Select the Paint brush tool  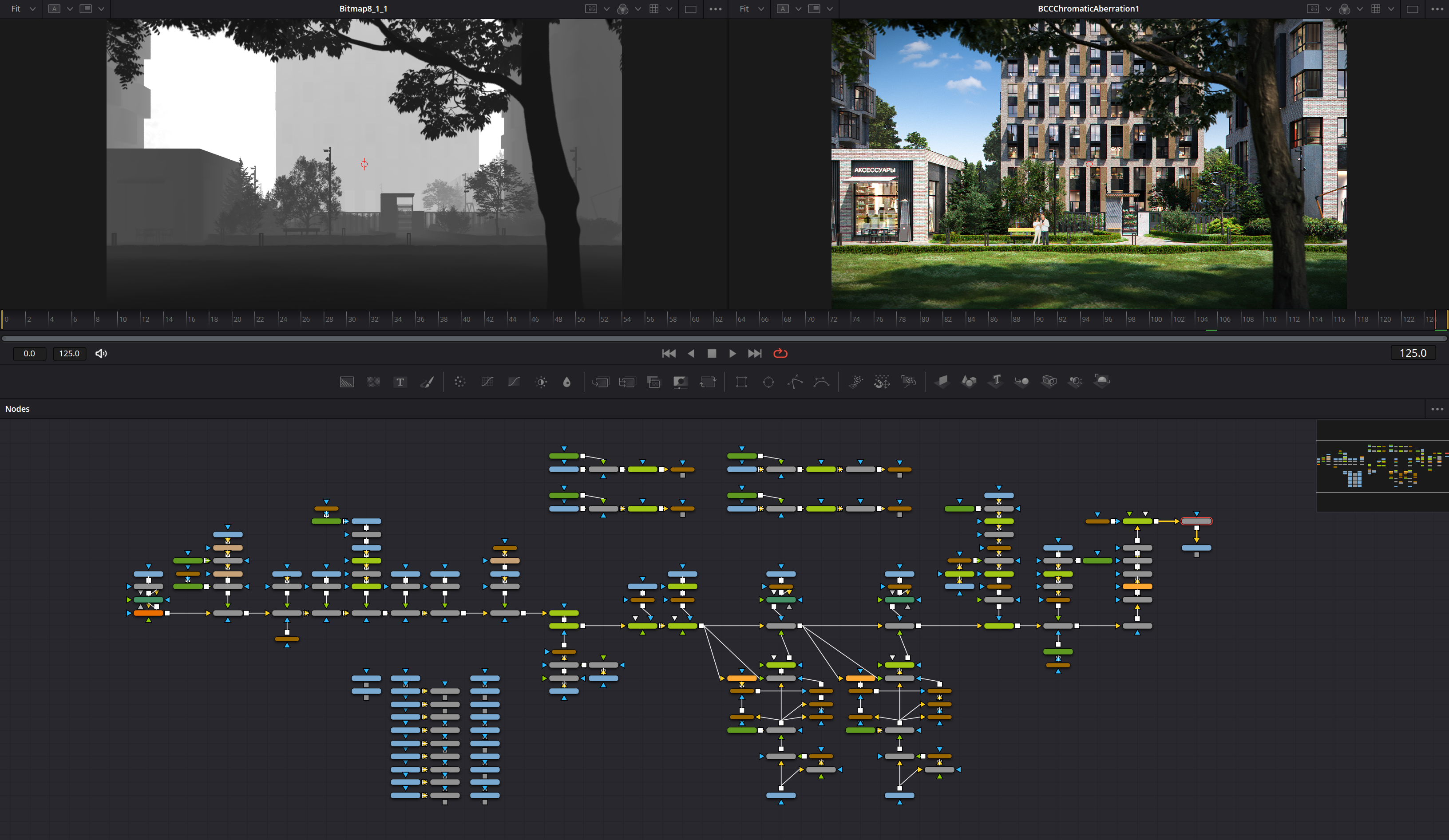click(x=427, y=382)
